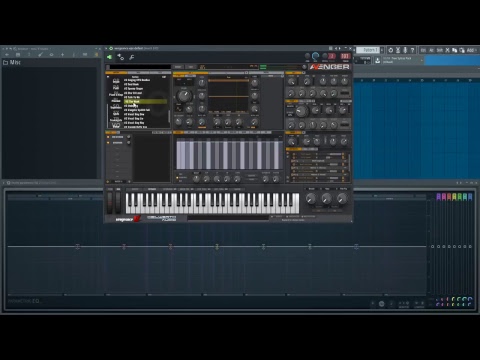This screenshot has width=480, height=360.
Task: Click the leftmost EQ band handle
Action: point(77,247)
